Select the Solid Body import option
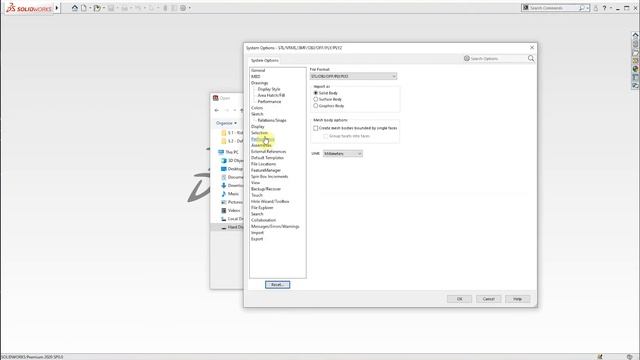 (x=316, y=93)
